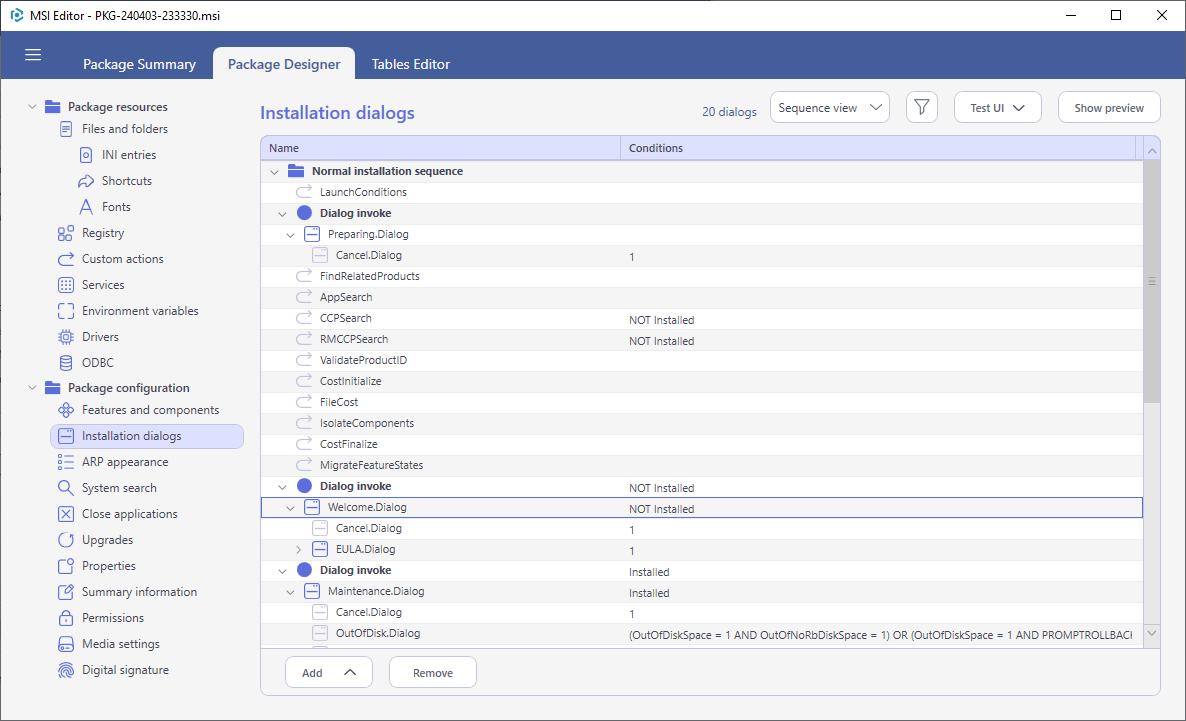
Task: Click the ARP appearance icon
Action: pyautogui.click(x=66, y=462)
